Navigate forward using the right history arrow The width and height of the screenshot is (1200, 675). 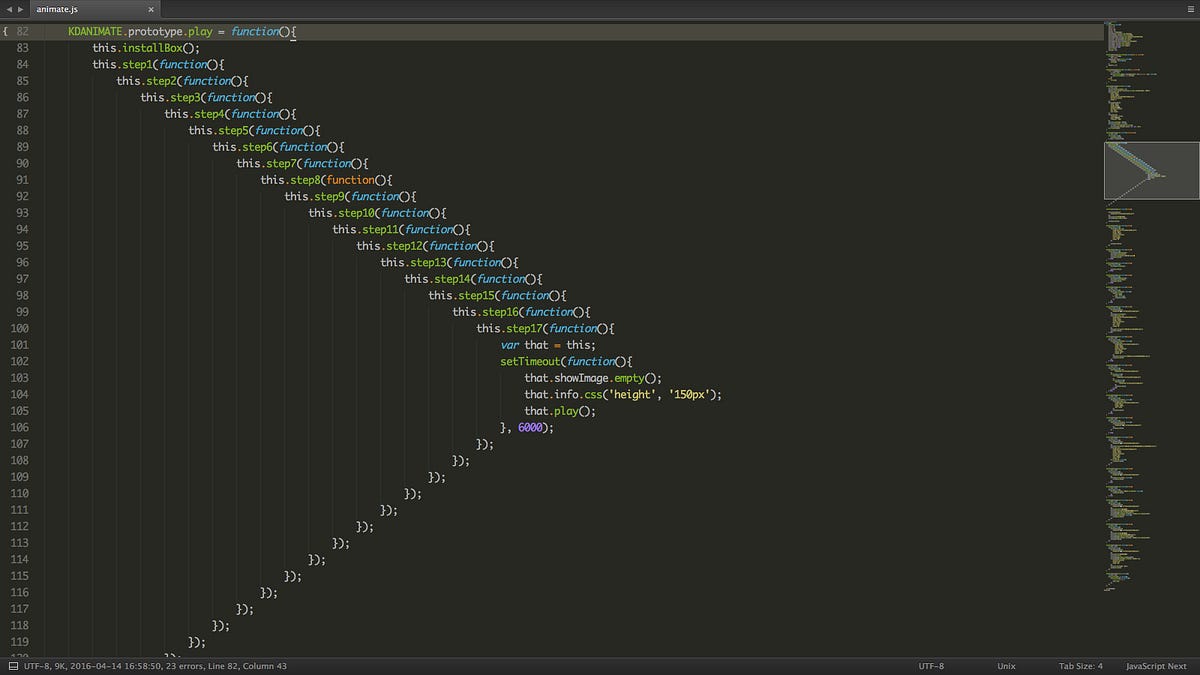20,8
